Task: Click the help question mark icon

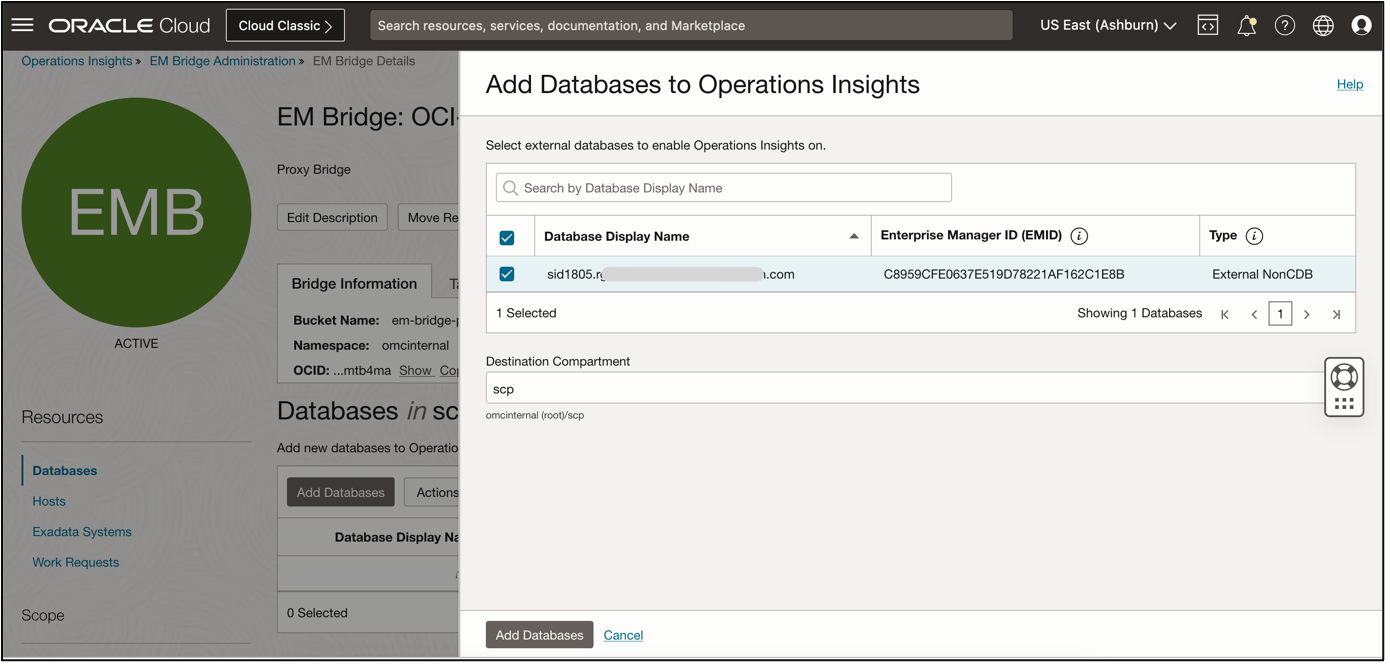Action: 1285,25
